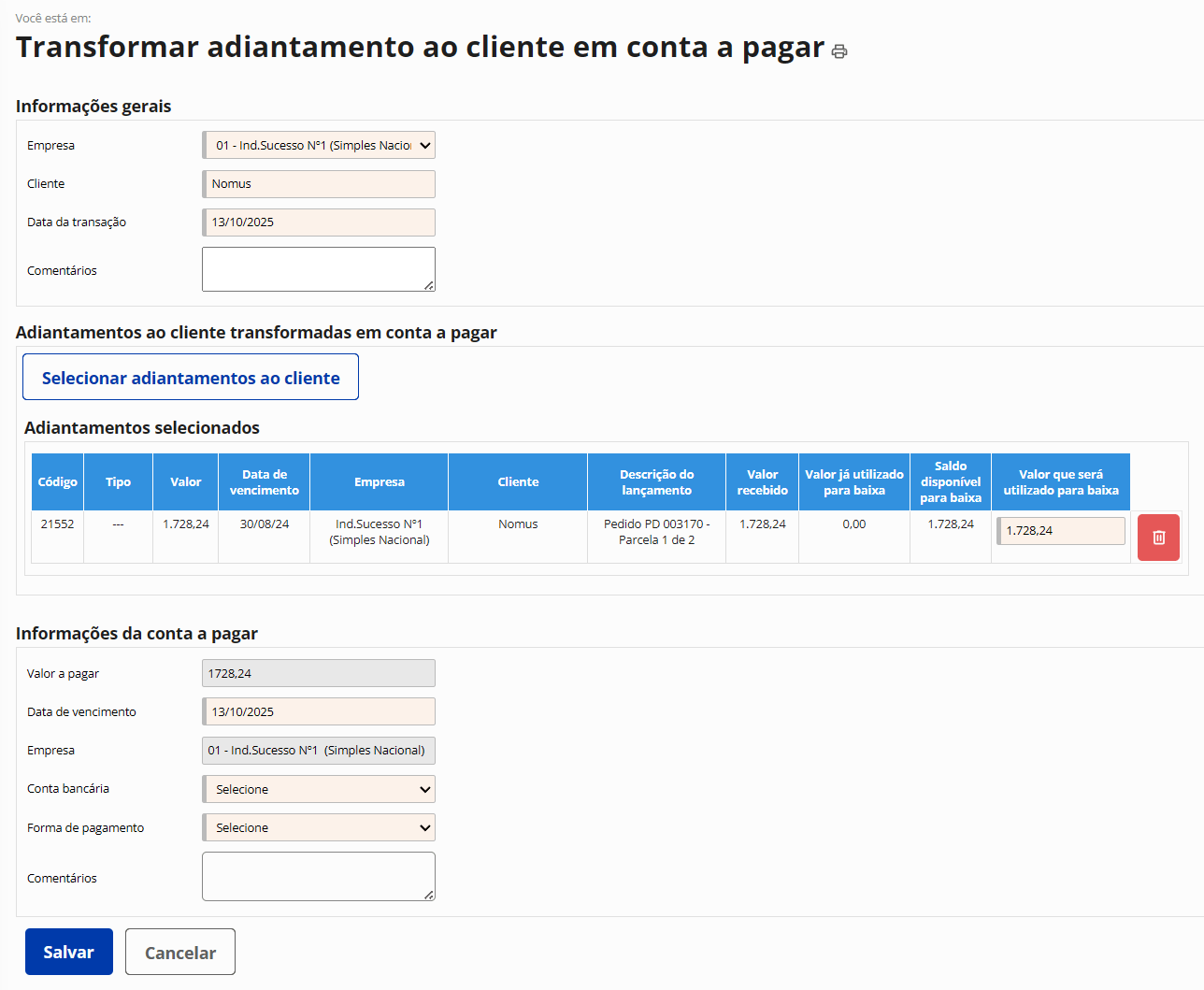Viewport: 1204px width, 990px height.
Task: Click the Saldo disponível para baixa column header
Action: click(x=951, y=482)
